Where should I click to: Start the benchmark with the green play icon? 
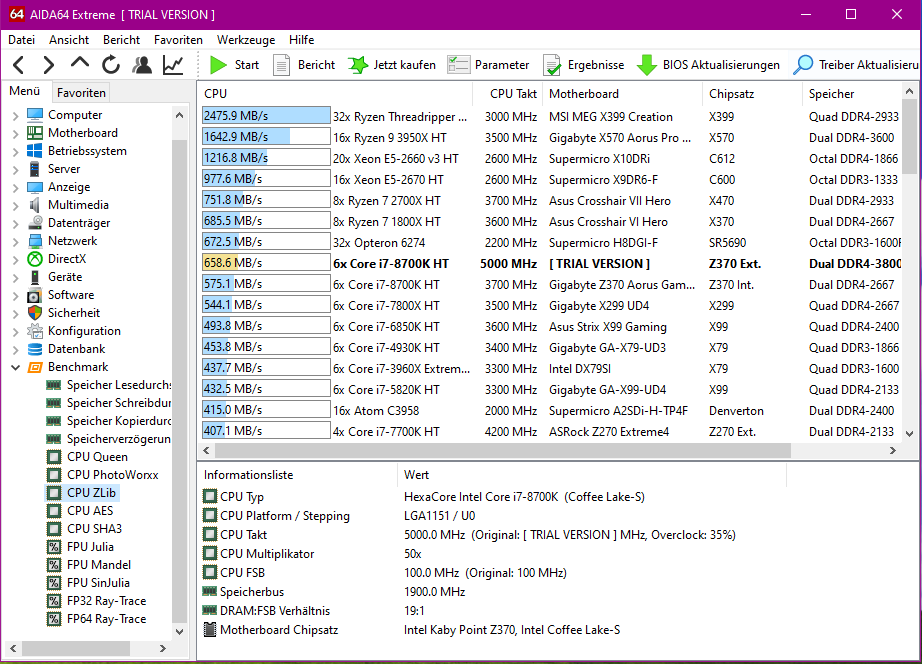click(x=218, y=65)
